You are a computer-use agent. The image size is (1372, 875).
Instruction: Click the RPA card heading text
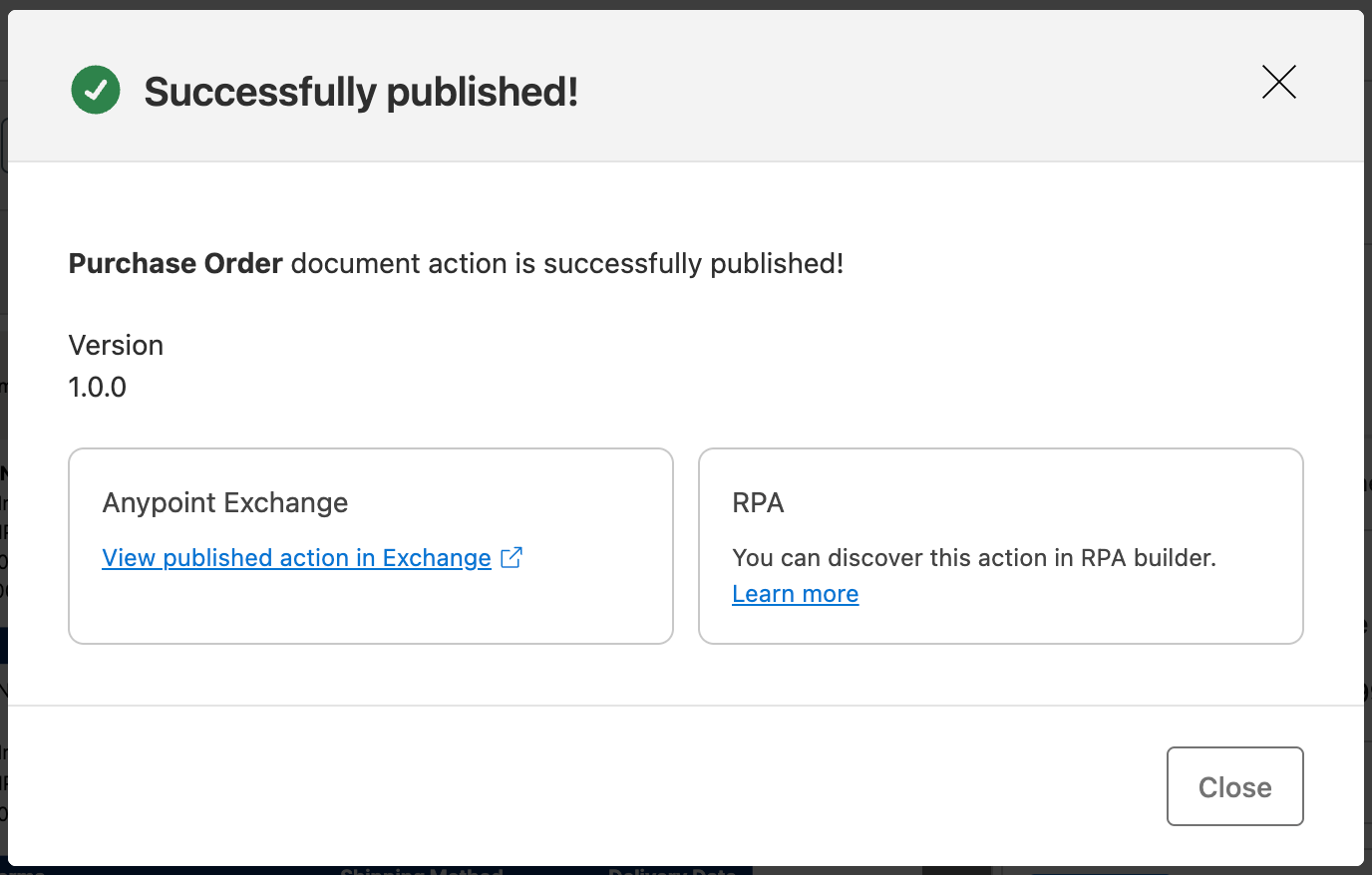[x=759, y=503]
